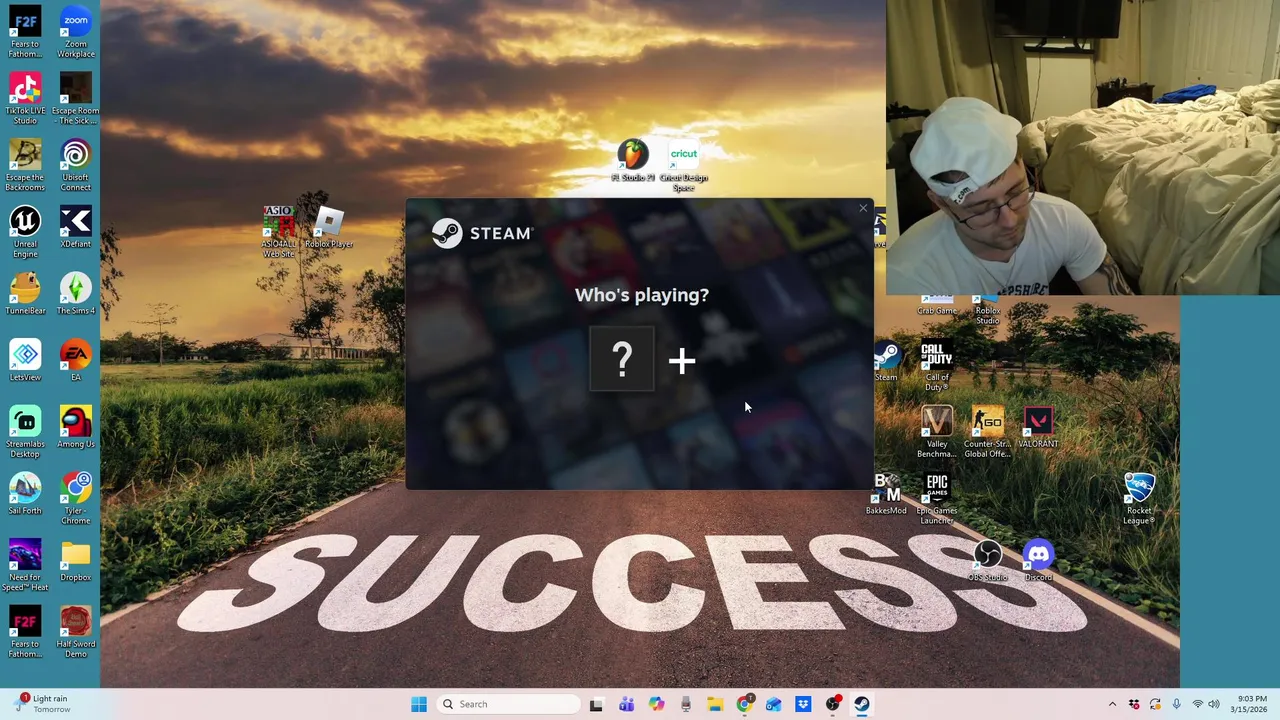
Task: Open Sail Forth desktop shortcut
Action: 25,494
